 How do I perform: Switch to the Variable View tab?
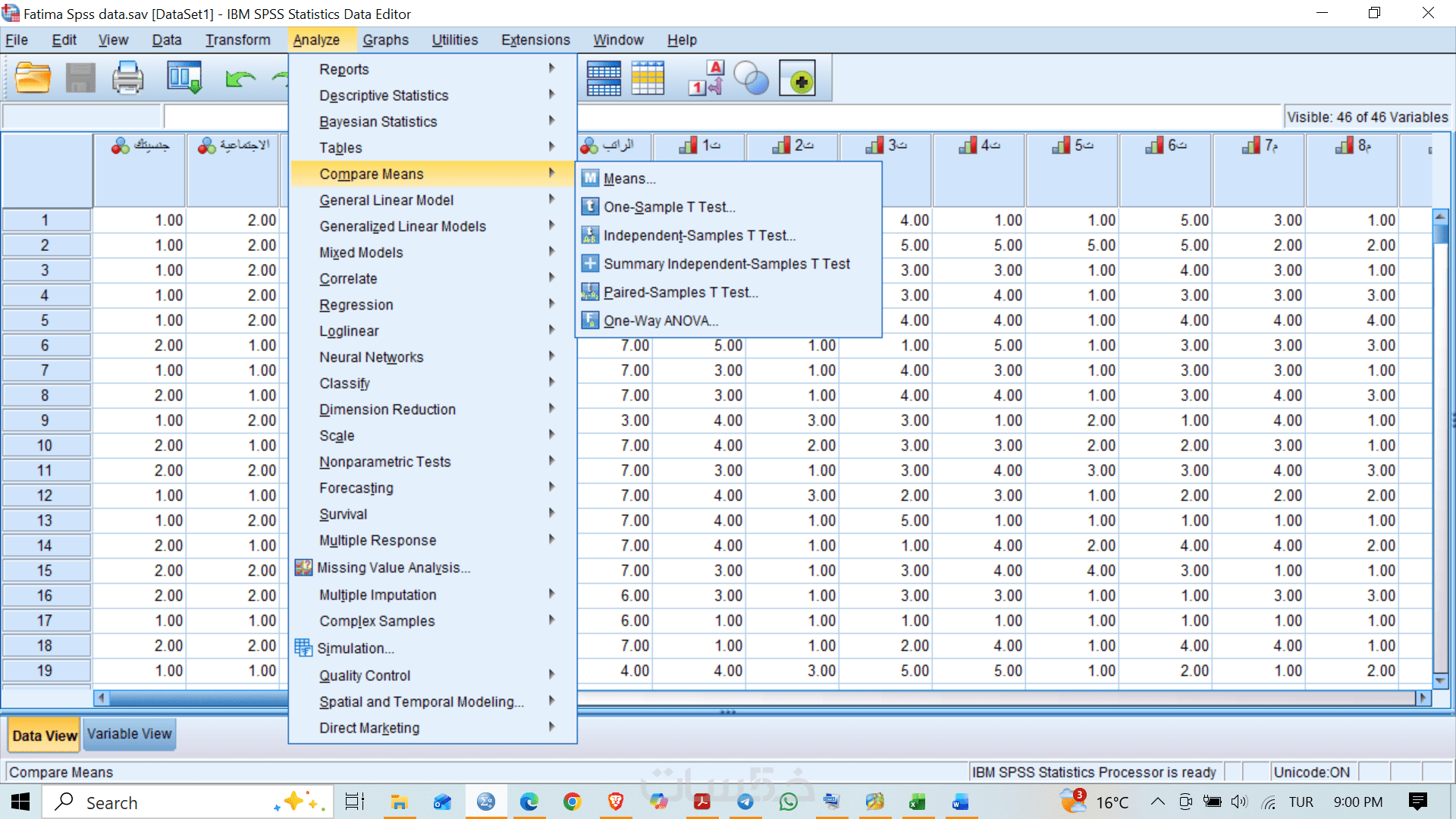point(129,734)
